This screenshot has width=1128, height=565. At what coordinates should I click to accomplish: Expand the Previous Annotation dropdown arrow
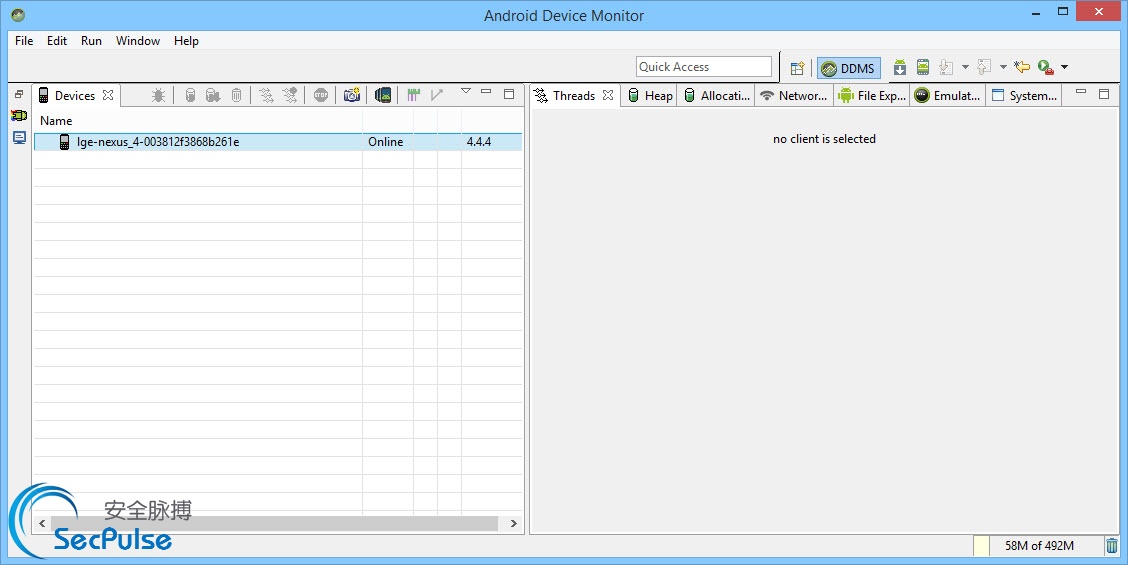click(1004, 68)
